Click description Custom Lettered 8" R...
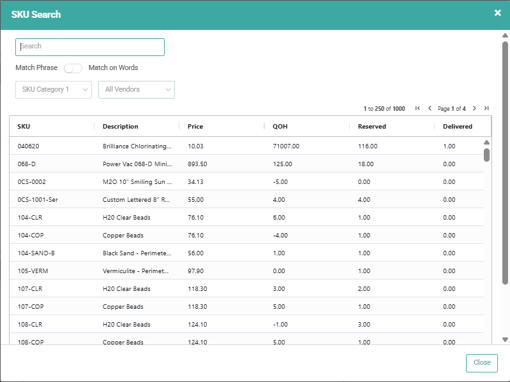The width and height of the screenshot is (510, 382). [x=136, y=200]
